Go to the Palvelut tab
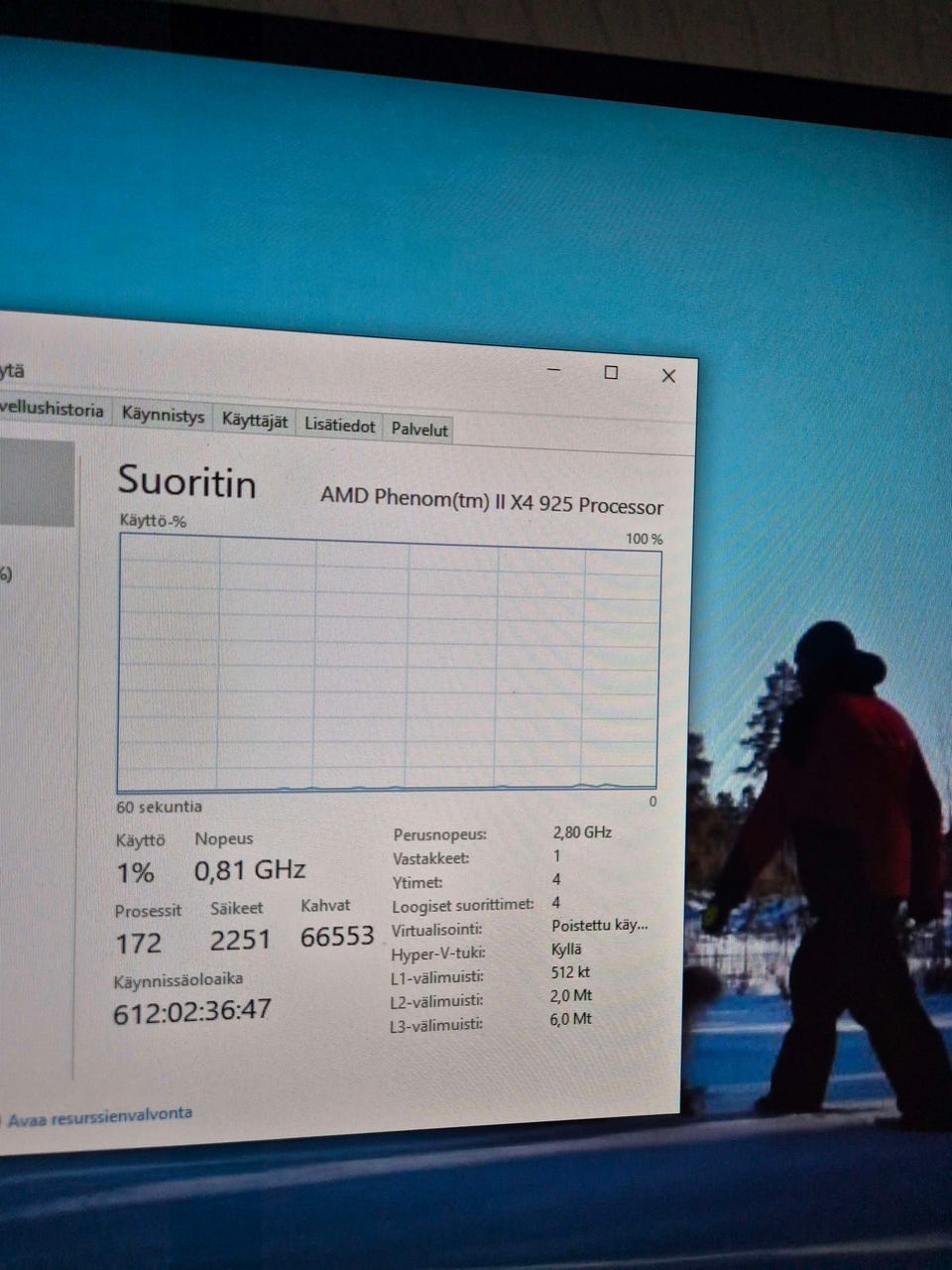952x1270 pixels. [419, 430]
